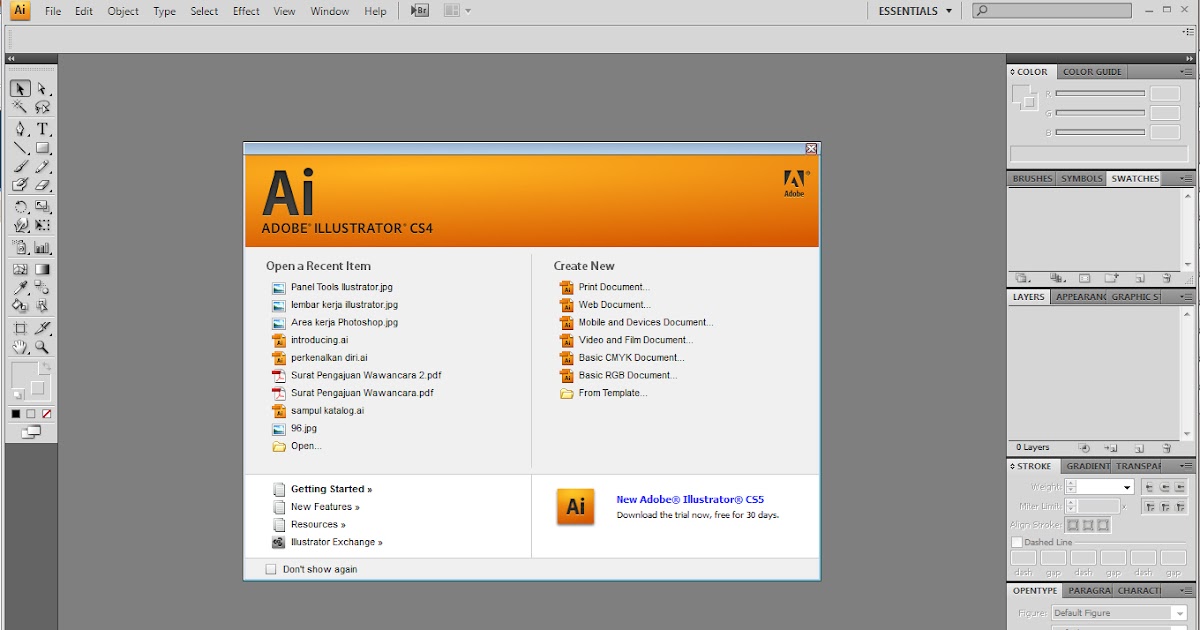Select the Paintbrush tool
The image size is (1200, 630).
[20, 166]
